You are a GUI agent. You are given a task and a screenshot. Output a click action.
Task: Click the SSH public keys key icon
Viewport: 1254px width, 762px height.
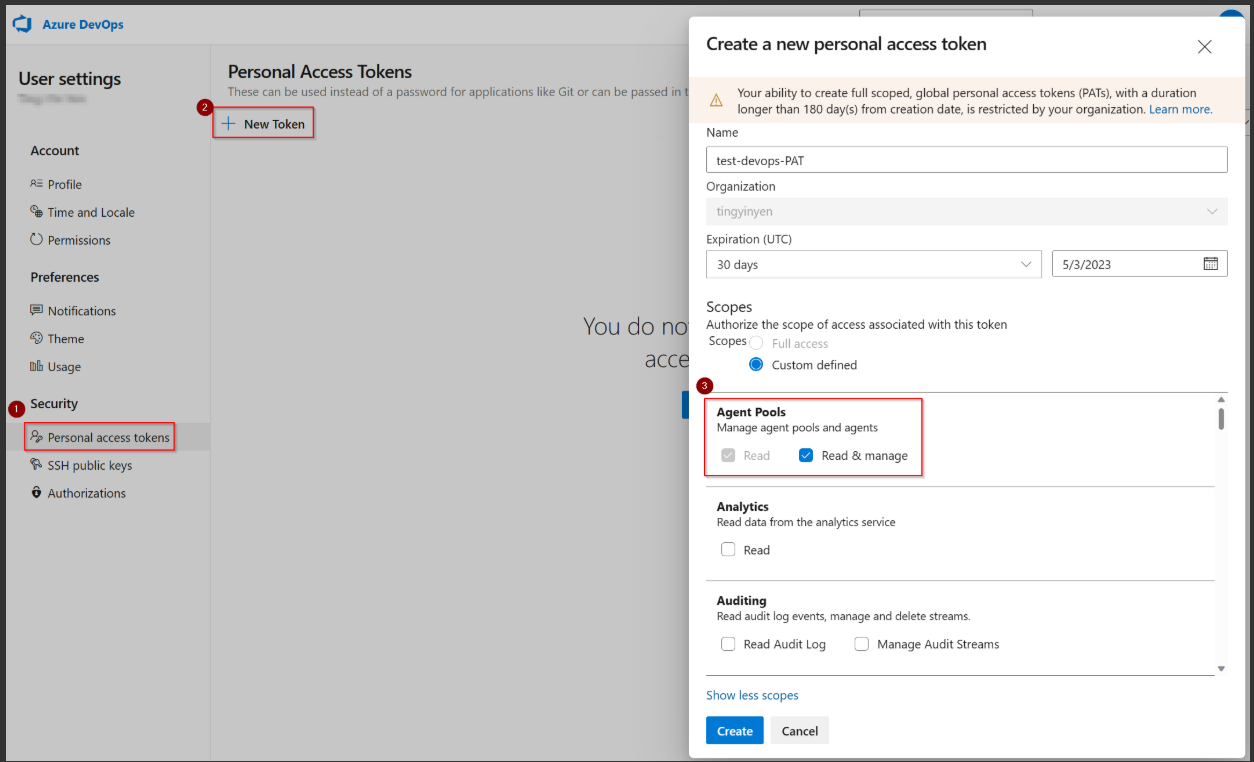tap(37, 465)
